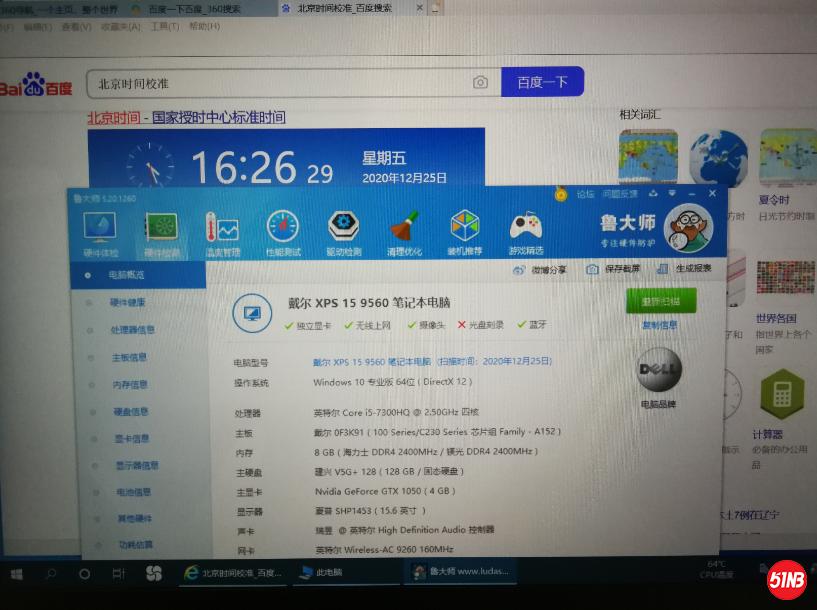Select 主板信息 in sidebar
The height and width of the screenshot is (610, 817).
tap(129, 357)
